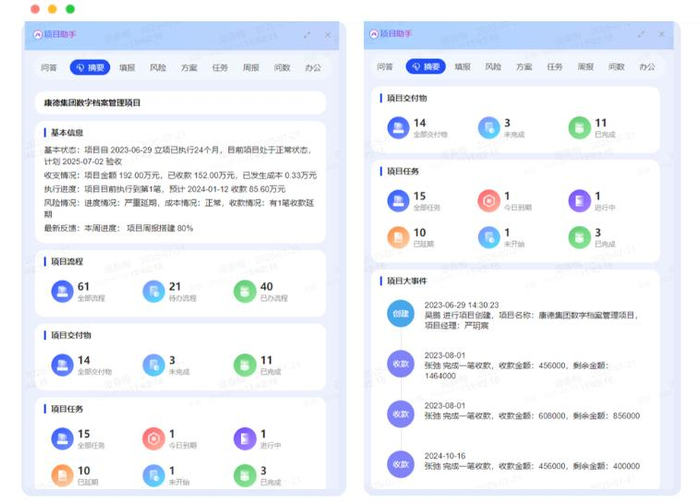Image resolution: width=700 pixels, height=503 pixels.
Task: Click 收款 marker dated 2024-10-16
Action: pos(400,464)
